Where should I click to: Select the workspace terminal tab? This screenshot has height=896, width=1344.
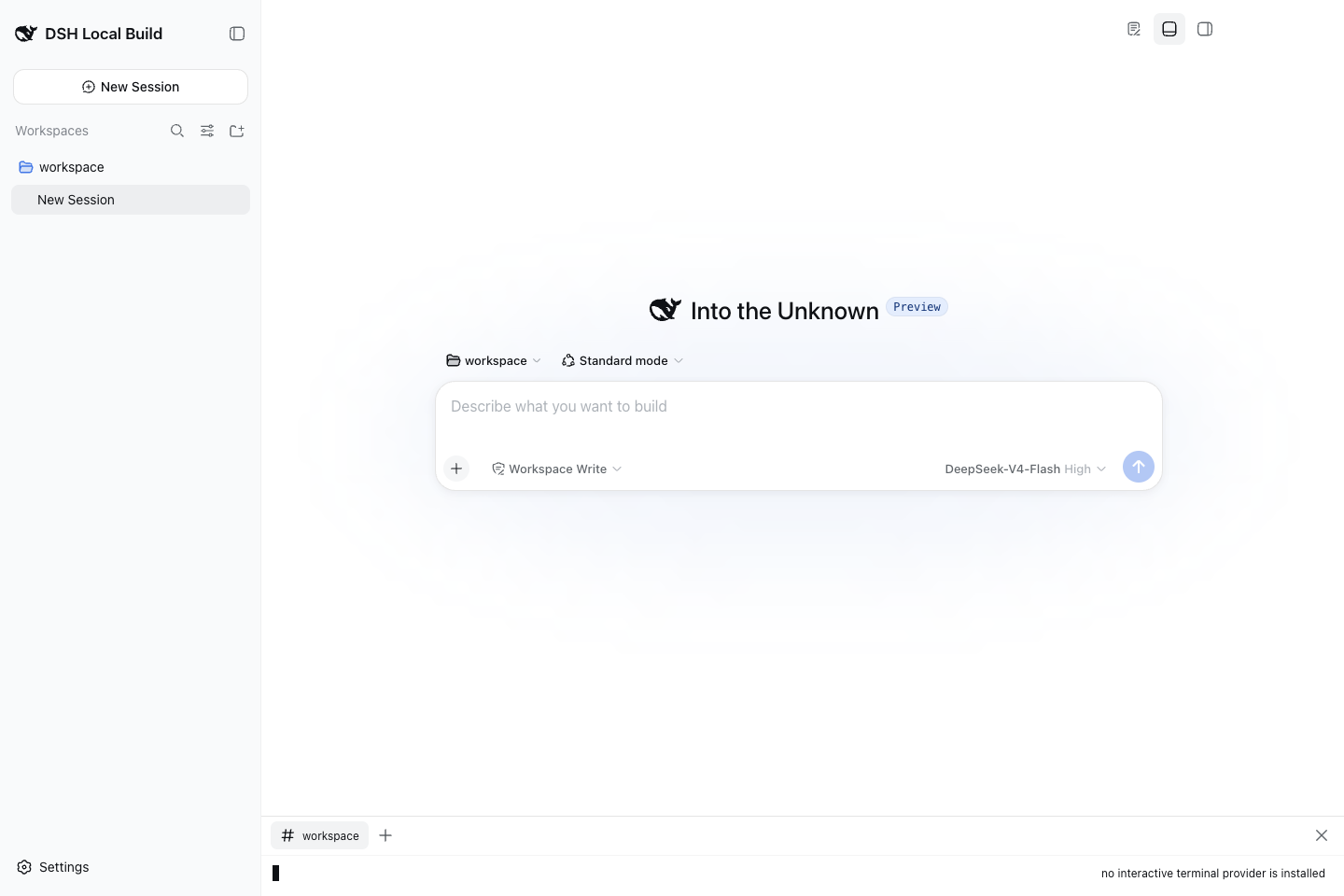pyautogui.click(x=319, y=835)
